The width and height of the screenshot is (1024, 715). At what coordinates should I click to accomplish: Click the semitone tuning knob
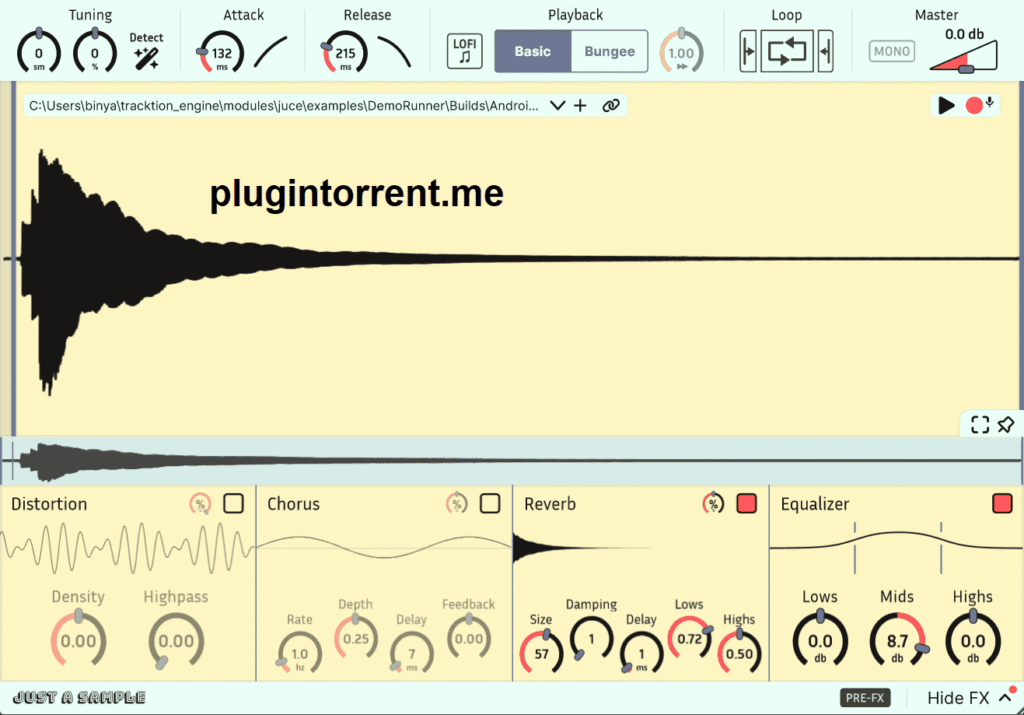click(x=39, y=52)
